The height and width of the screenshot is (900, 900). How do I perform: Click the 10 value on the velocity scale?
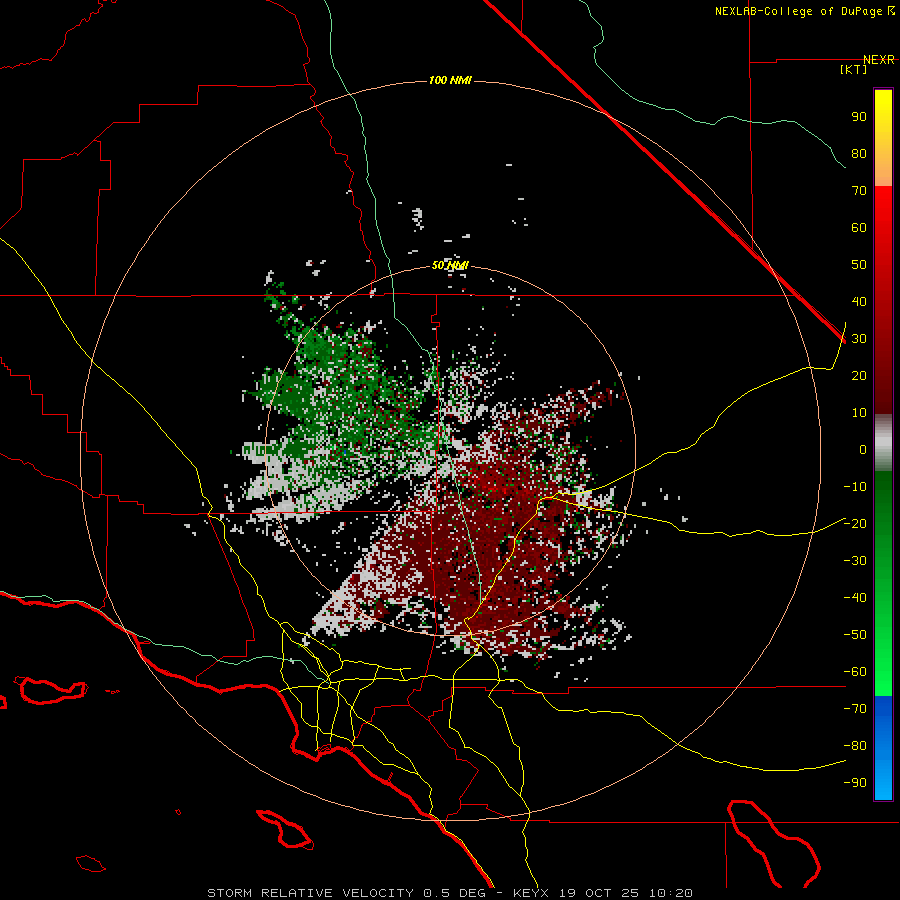(859, 413)
